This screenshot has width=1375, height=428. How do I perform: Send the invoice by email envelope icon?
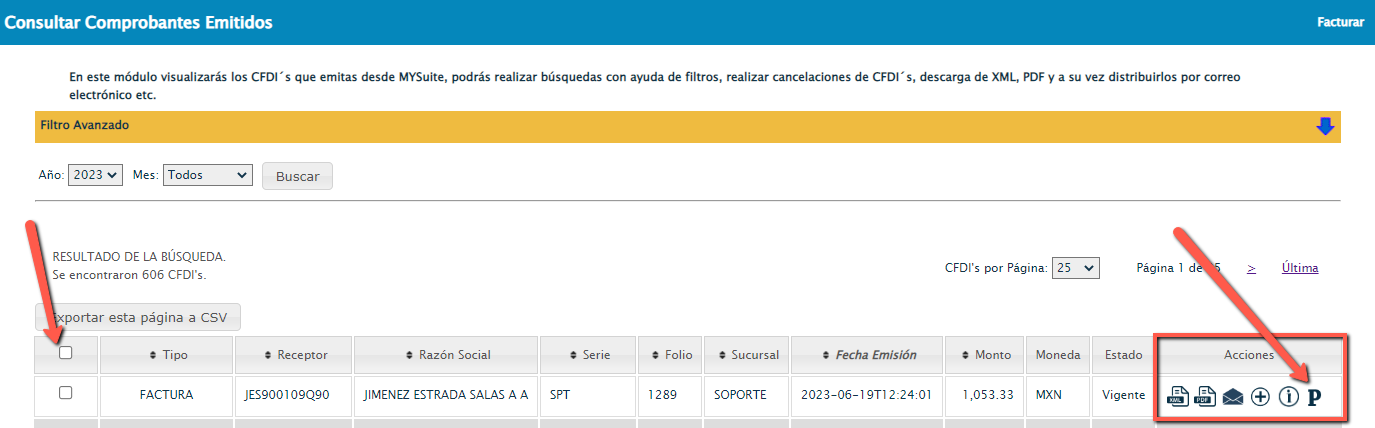pyautogui.click(x=1233, y=397)
